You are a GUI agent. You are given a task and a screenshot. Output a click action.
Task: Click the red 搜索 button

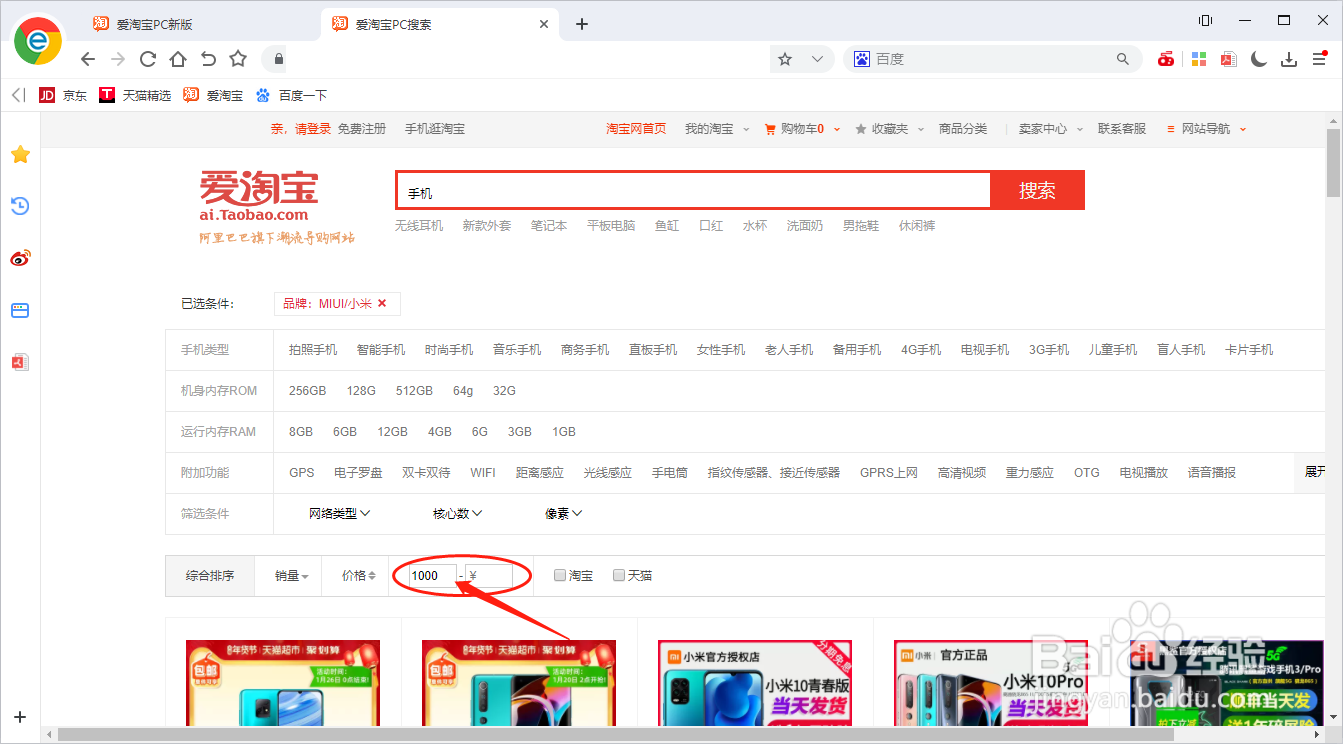1037,190
